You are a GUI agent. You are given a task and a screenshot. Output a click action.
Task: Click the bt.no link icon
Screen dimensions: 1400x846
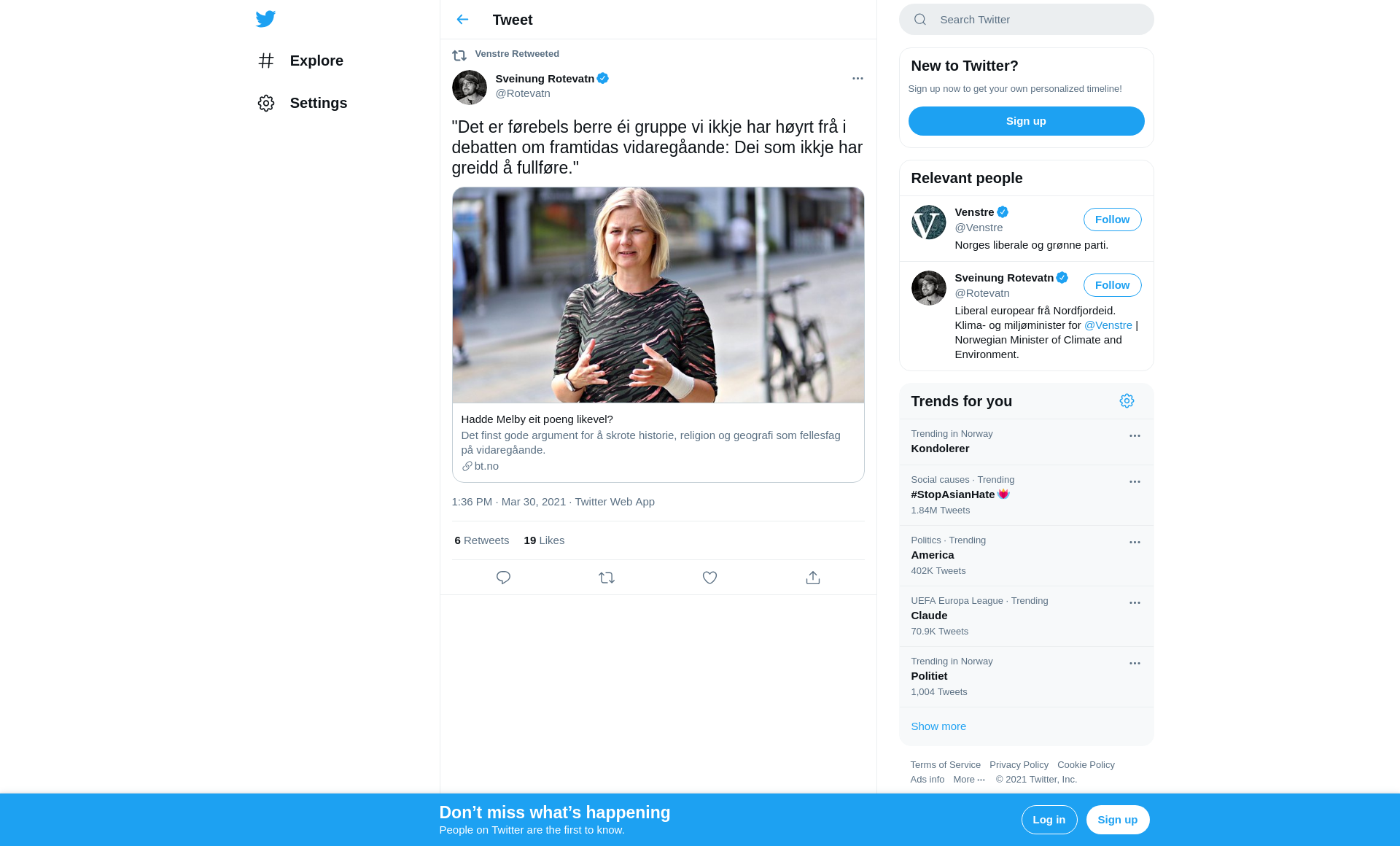pos(467,466)
